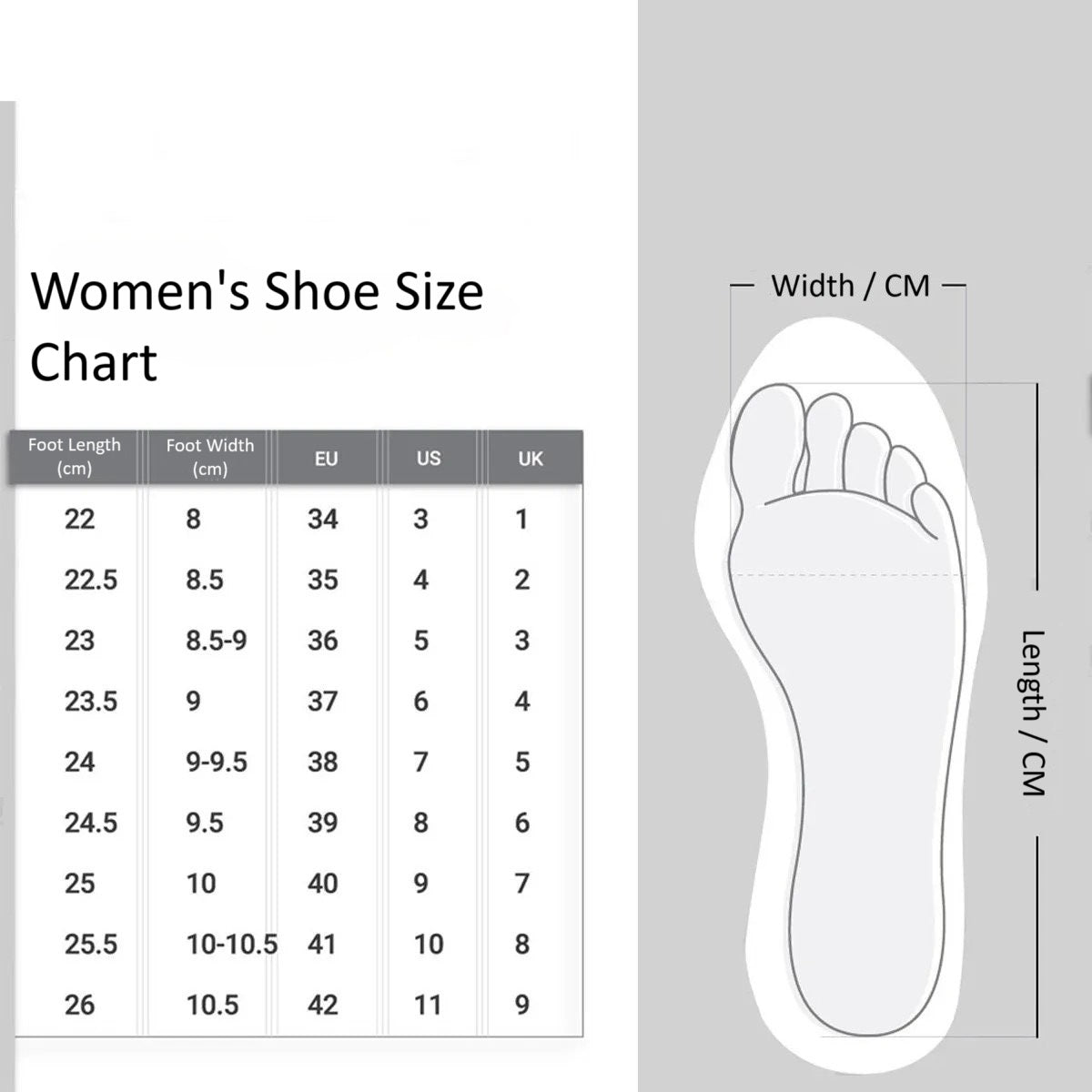Click the US column header

tap(429, 459)
